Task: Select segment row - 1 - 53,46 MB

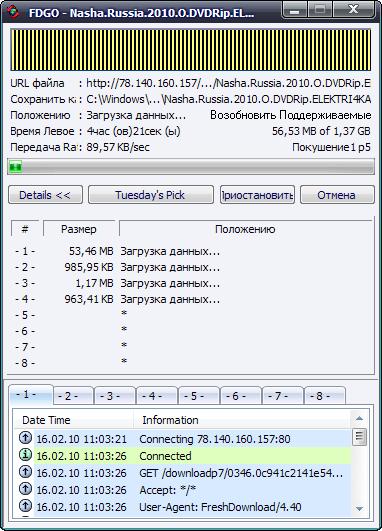Action: (x=118, y=251)
